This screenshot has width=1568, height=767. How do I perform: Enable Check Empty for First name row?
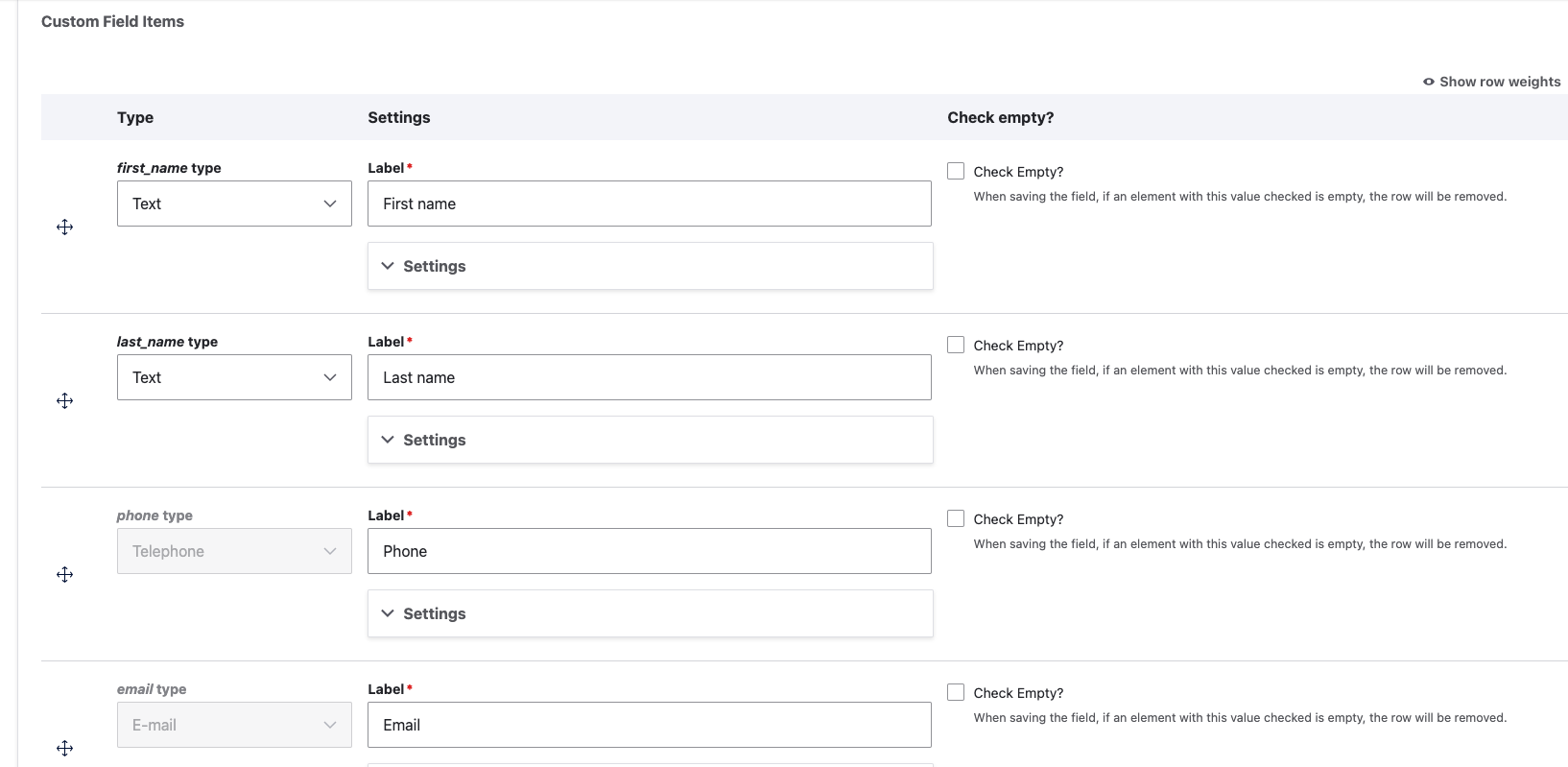coord(956,171)
